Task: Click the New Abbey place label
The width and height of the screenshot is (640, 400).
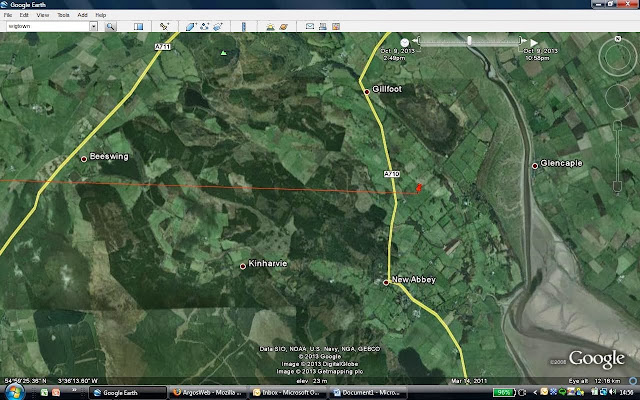Action: [x=413, y=280]
